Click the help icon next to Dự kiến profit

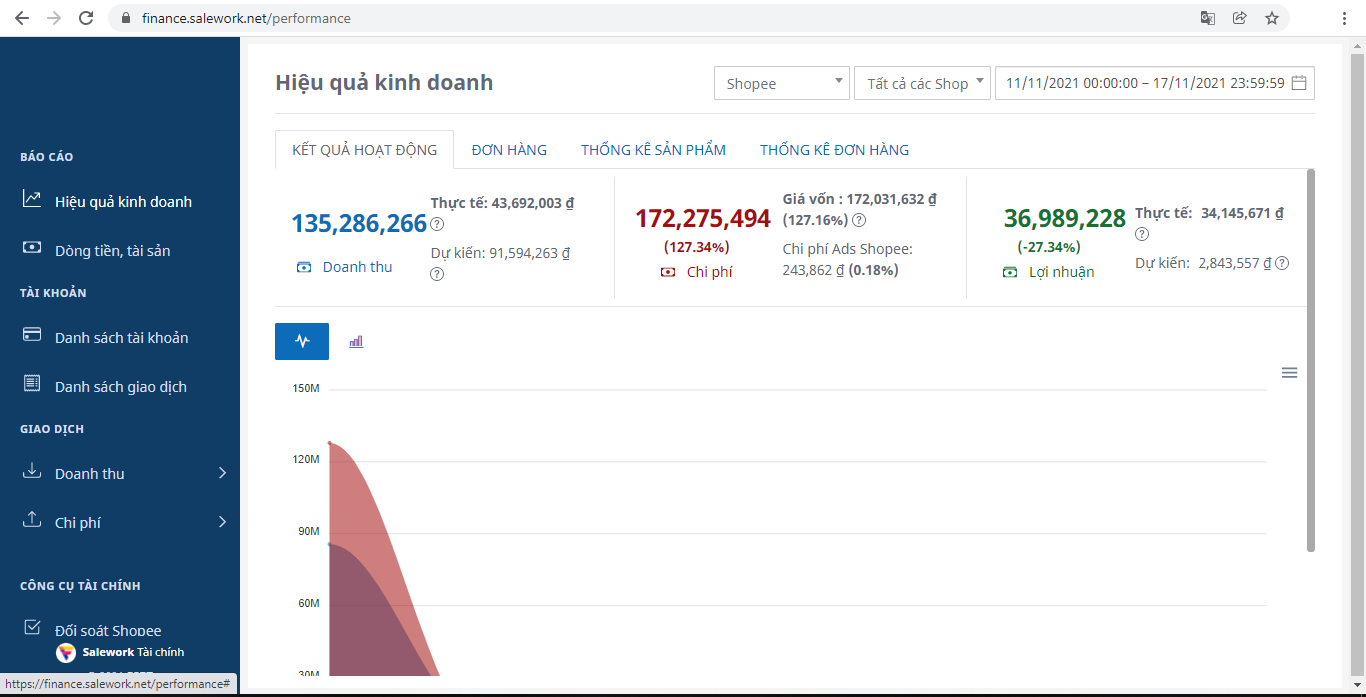[x=1282, y=264]
